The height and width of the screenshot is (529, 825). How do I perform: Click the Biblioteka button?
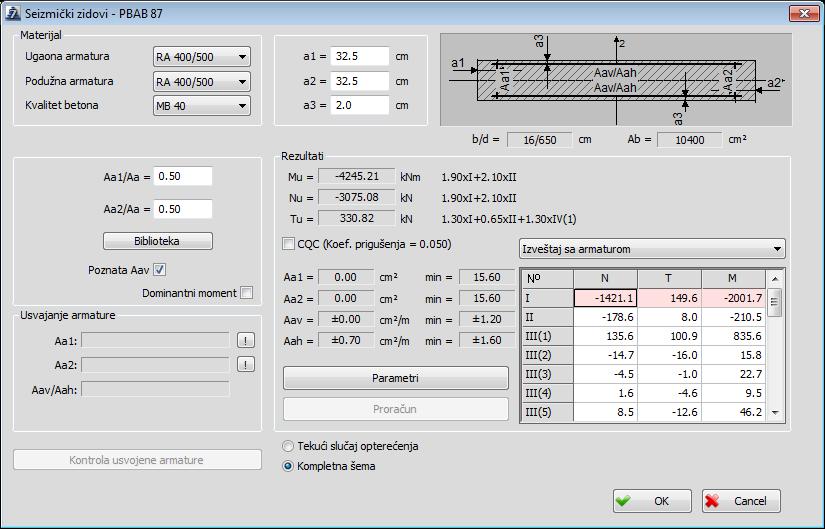(x=158, y=241)
